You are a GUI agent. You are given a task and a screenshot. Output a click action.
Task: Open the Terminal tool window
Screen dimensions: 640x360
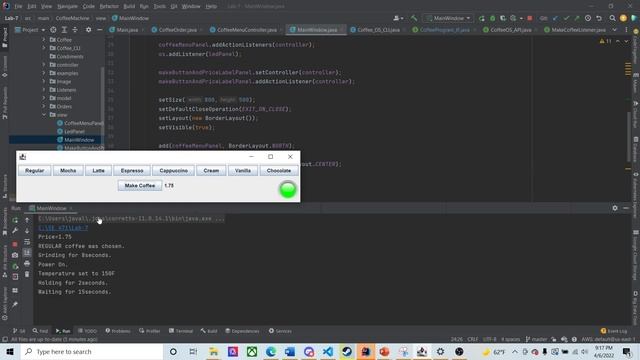[x=180, y=331]
